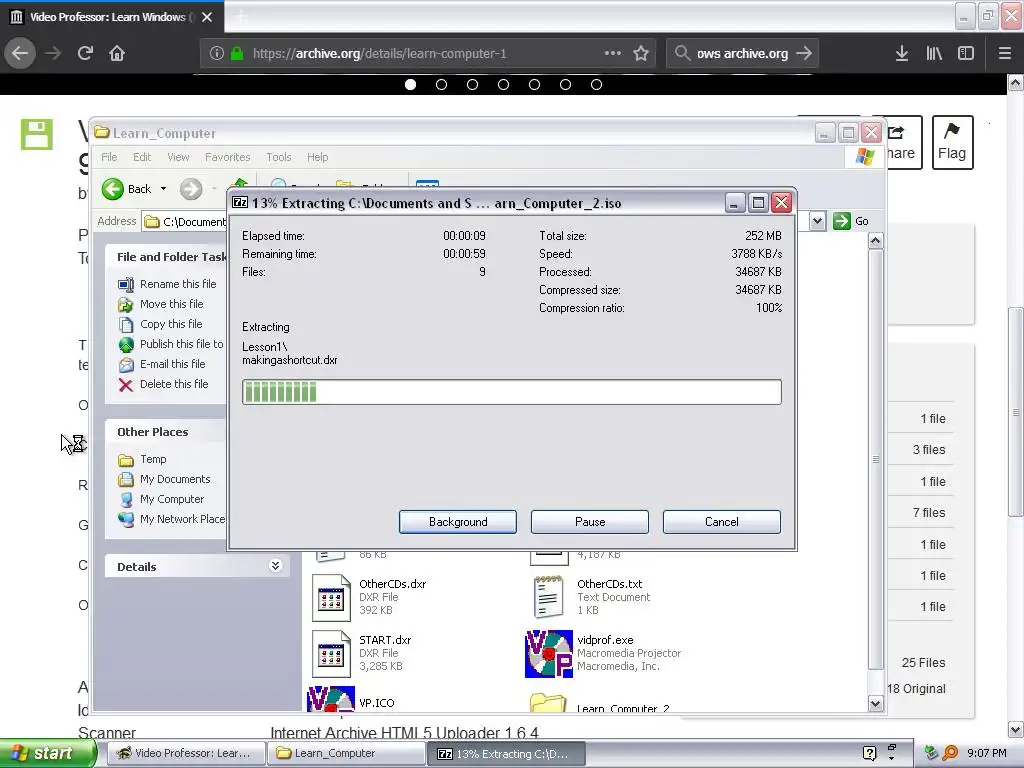Viewport: 1024px width, 768px height.
Task: Click the Background button in 7-Zip dialog
Action: point(458,522)
